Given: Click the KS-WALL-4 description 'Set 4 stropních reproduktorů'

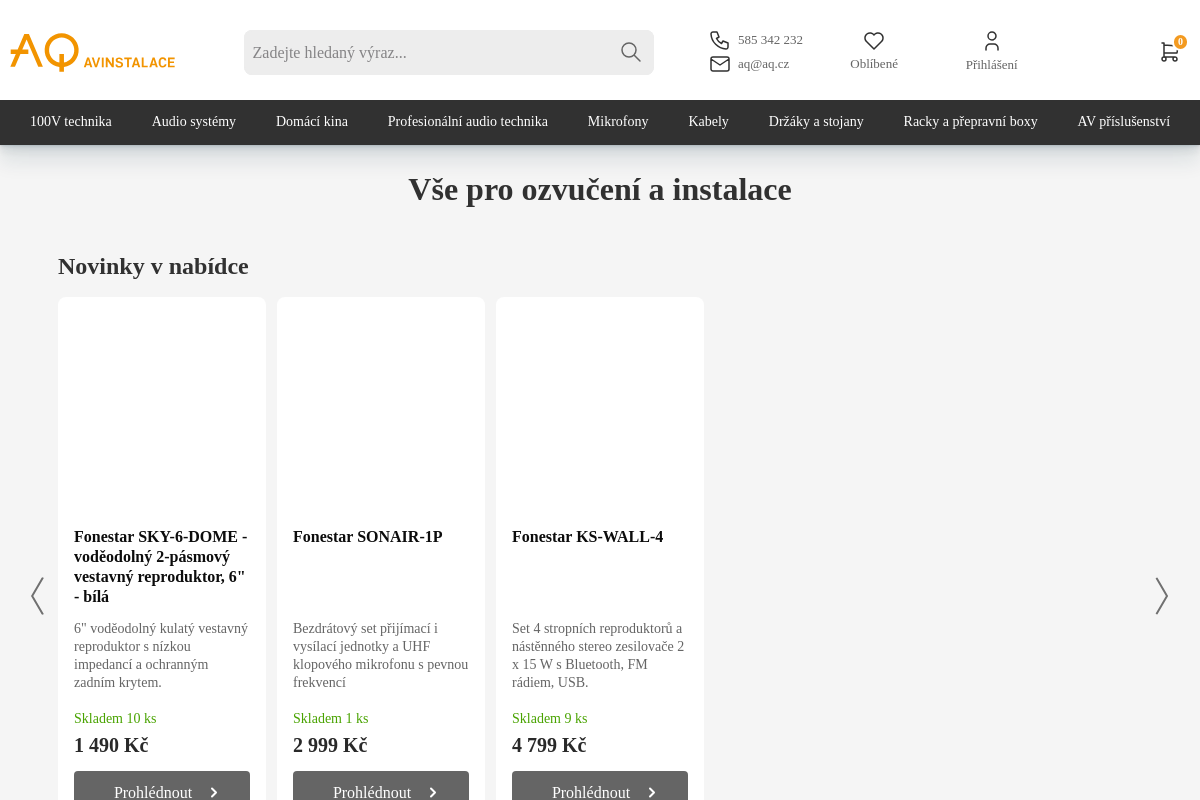Looking at the screenshot, I should tap(600, 656).
